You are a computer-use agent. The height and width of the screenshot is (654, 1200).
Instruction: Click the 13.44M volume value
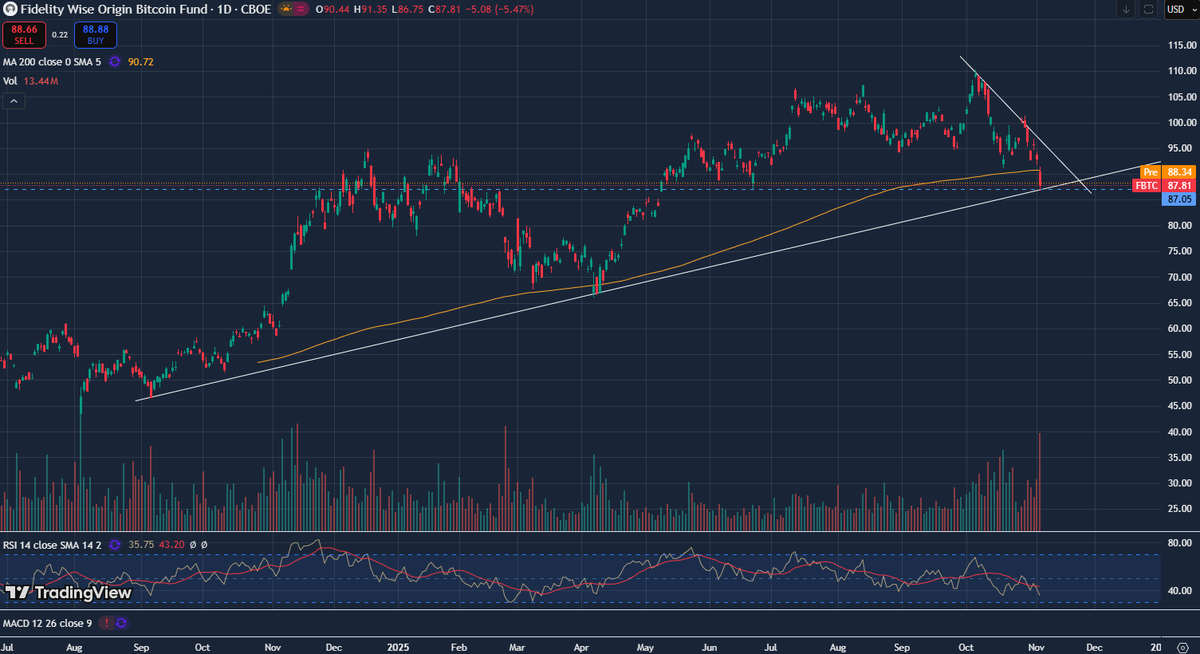pos(39,80)
